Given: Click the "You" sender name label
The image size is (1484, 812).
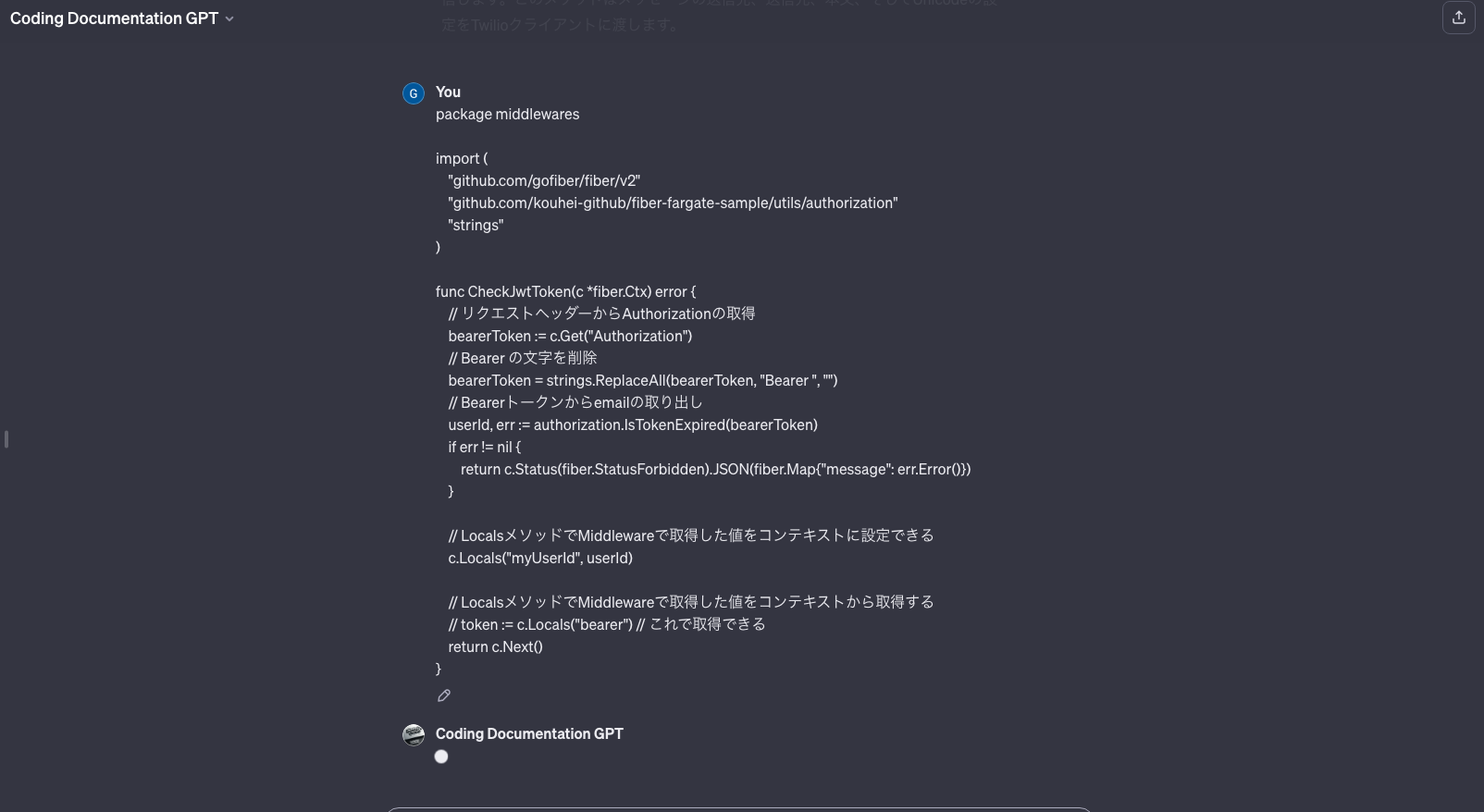Looking at the screenshot, I should (x=448, y=92).
